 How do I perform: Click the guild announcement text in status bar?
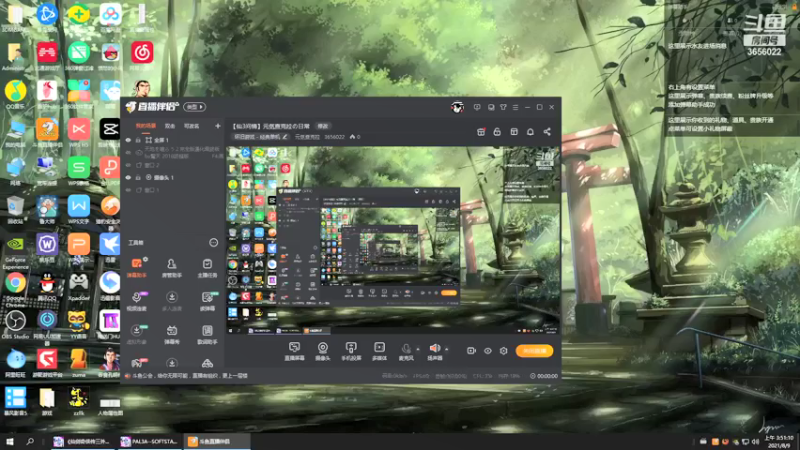tap(190, 376)
